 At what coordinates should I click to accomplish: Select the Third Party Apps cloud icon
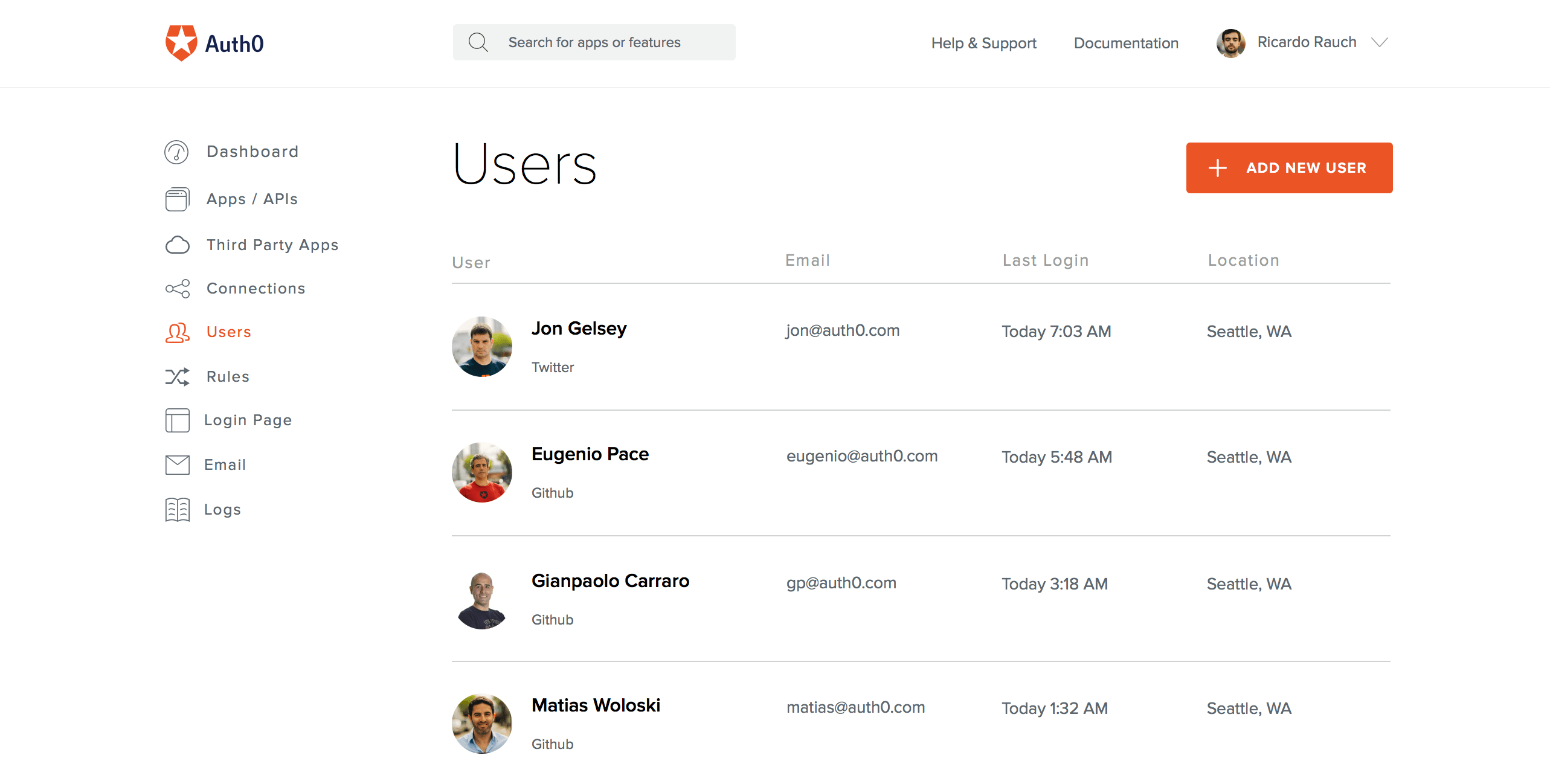click(178, 245)
